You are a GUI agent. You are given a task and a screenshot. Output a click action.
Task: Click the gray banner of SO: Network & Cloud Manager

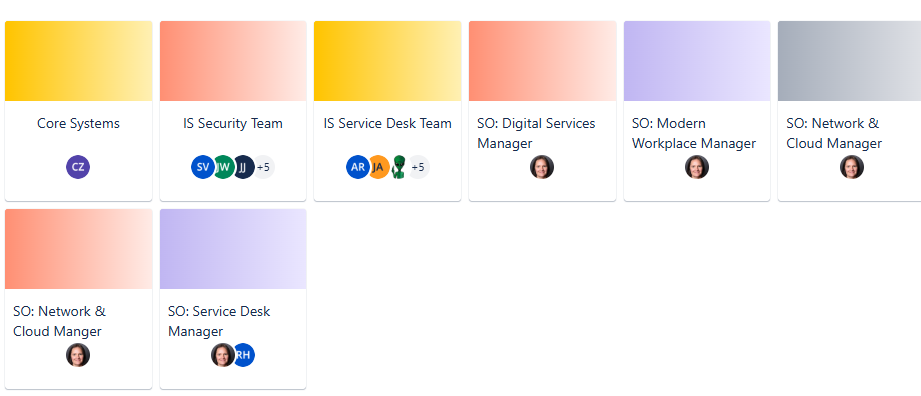(849, 61)
